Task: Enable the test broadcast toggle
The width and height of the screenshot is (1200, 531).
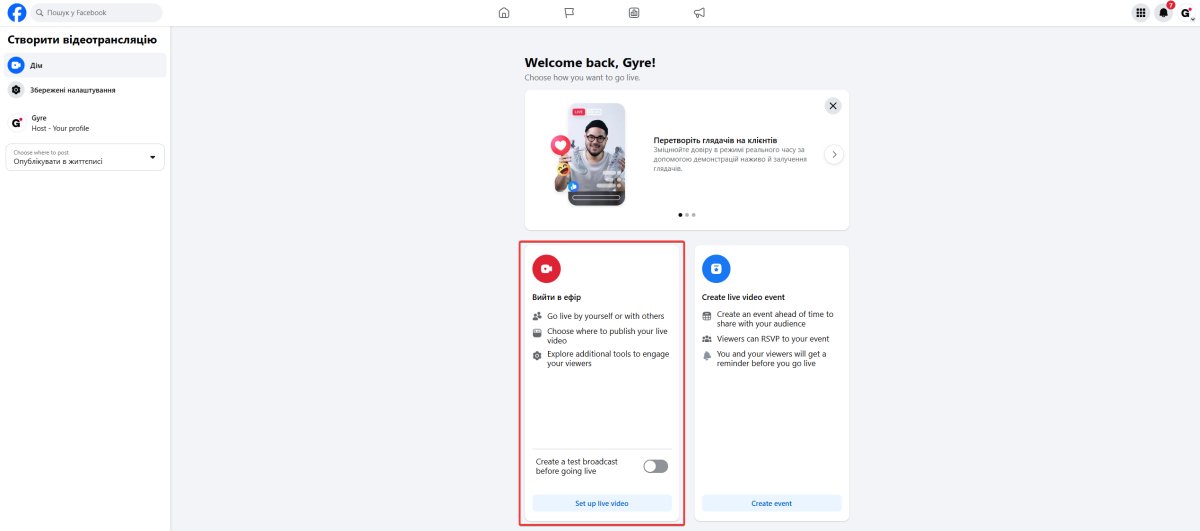Action: click(x=655, y=466)
